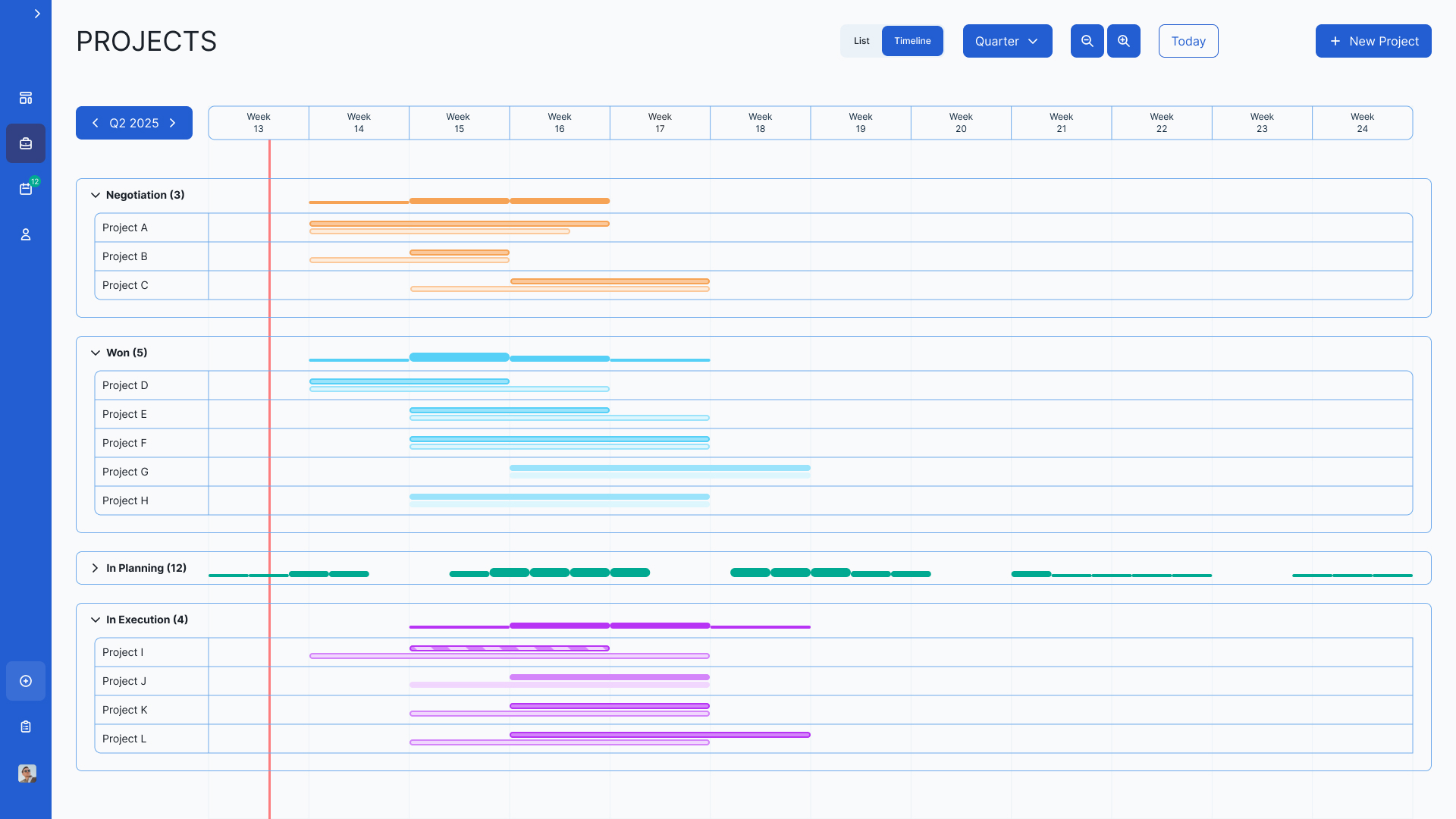
Task: Click the briefcase projects sidebar icon
Action: pyautogui.click(x=26, y=143)
